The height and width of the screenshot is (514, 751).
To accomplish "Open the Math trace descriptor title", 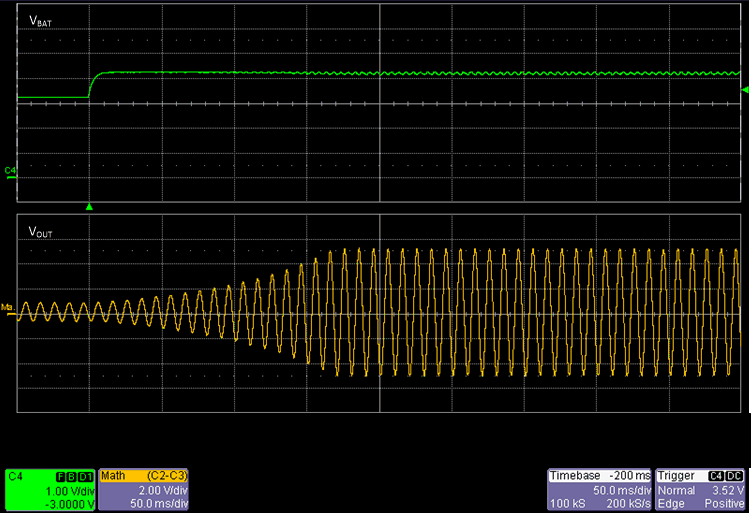I will click(x=114, y=477).
